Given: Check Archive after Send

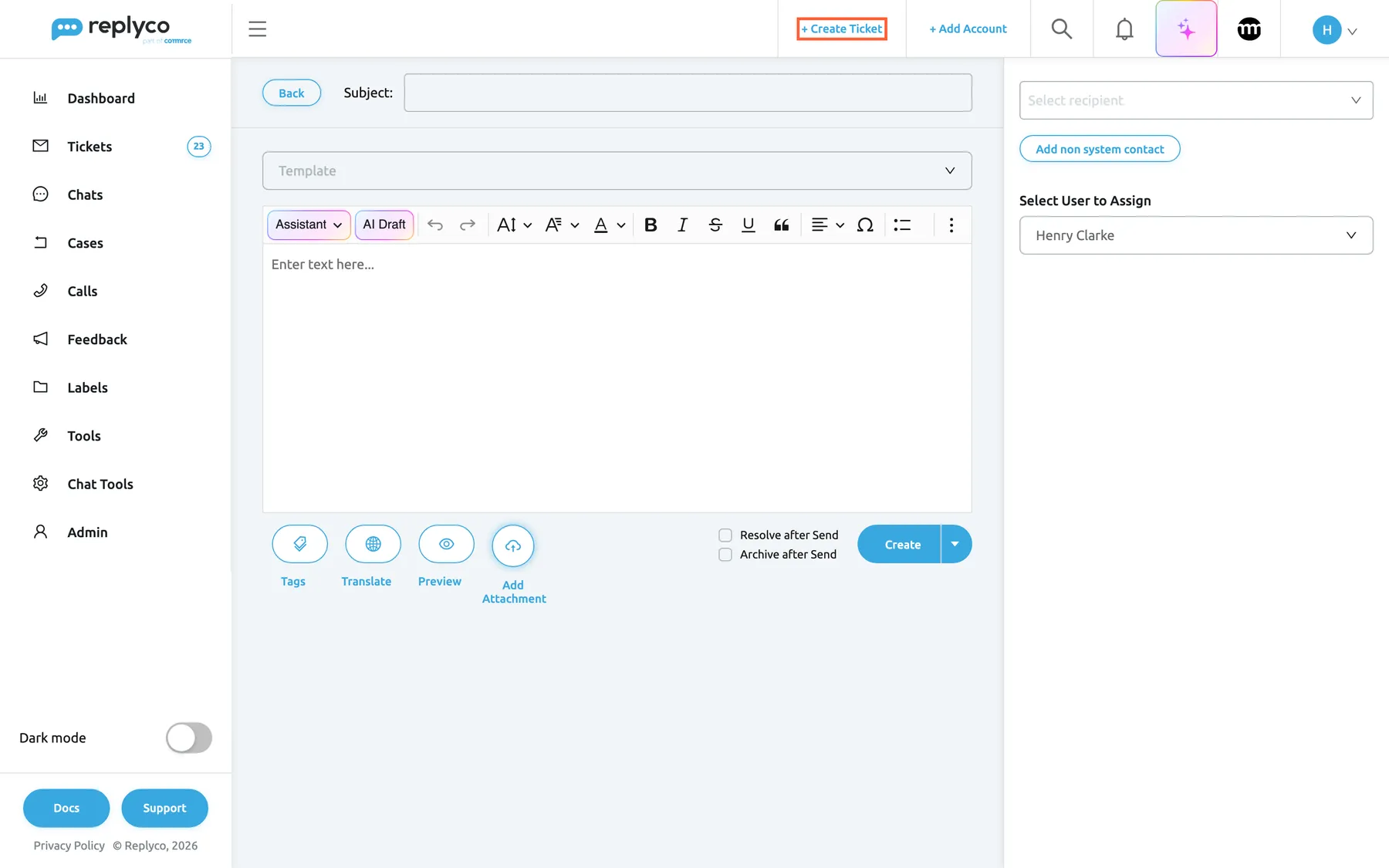Looking at the screenshot, I should coord(725,555).
